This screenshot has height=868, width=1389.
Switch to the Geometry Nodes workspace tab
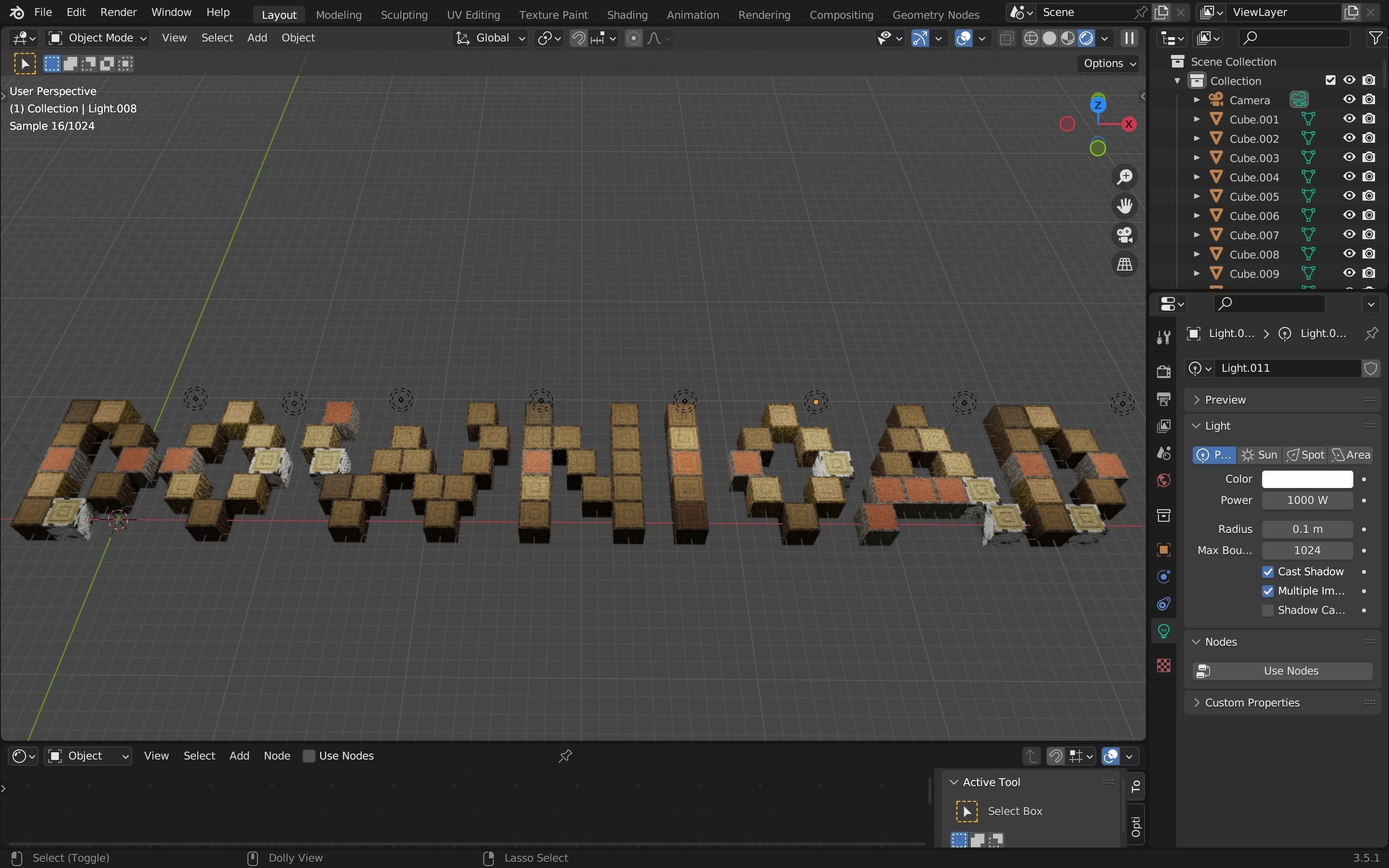click(x=936, y=15)
